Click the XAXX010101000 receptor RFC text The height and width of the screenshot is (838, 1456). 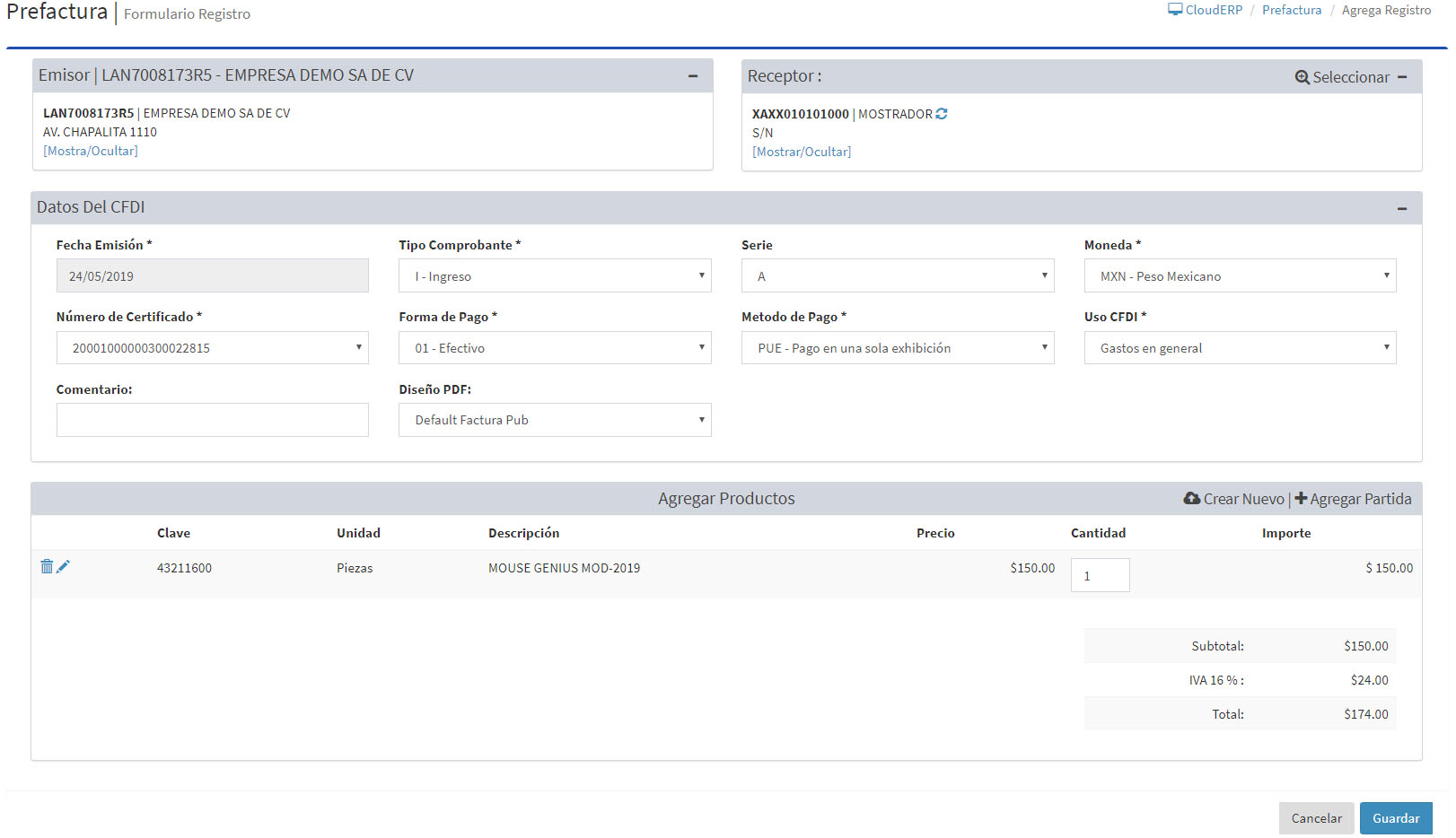(800, 114)
